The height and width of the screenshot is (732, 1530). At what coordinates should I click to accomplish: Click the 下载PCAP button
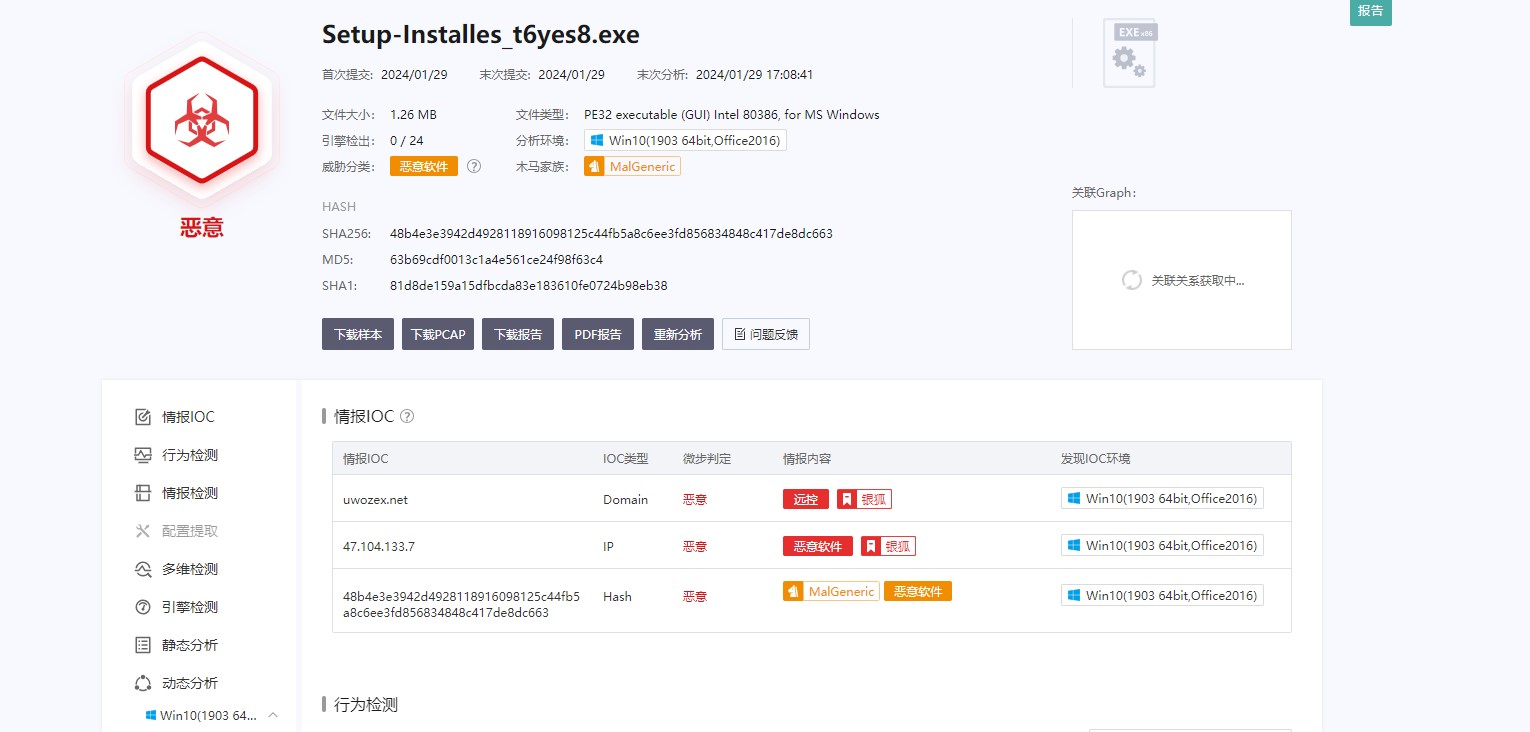[x=438, y=334]
